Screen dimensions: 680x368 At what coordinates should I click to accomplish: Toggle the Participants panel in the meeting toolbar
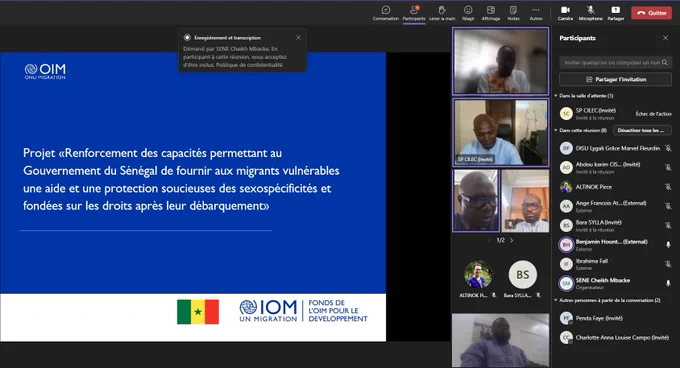414,13
